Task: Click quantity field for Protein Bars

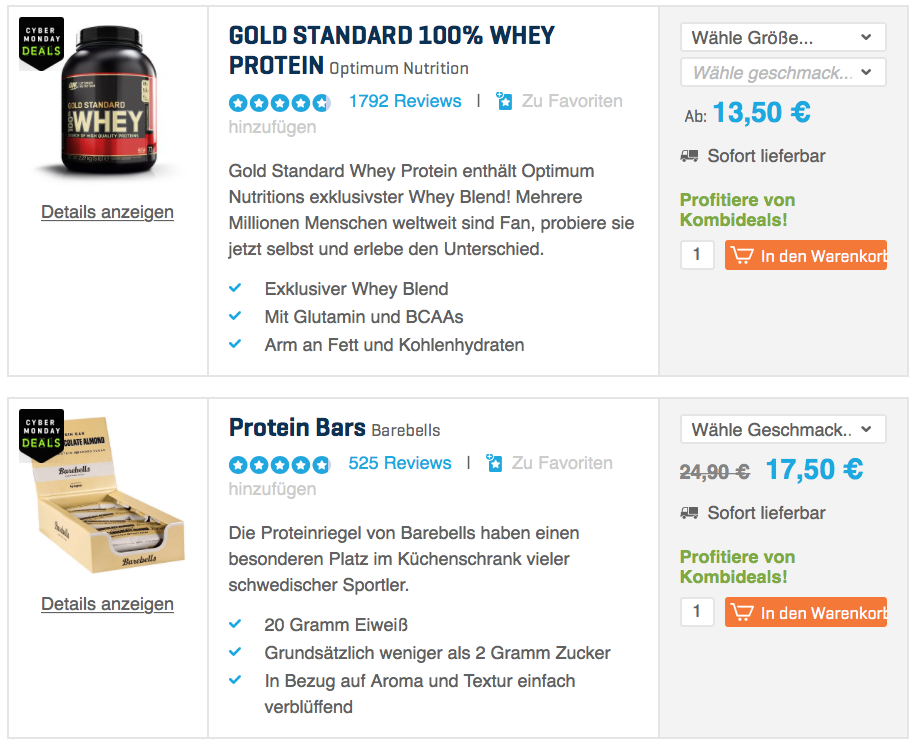Action: click(697, 611)
